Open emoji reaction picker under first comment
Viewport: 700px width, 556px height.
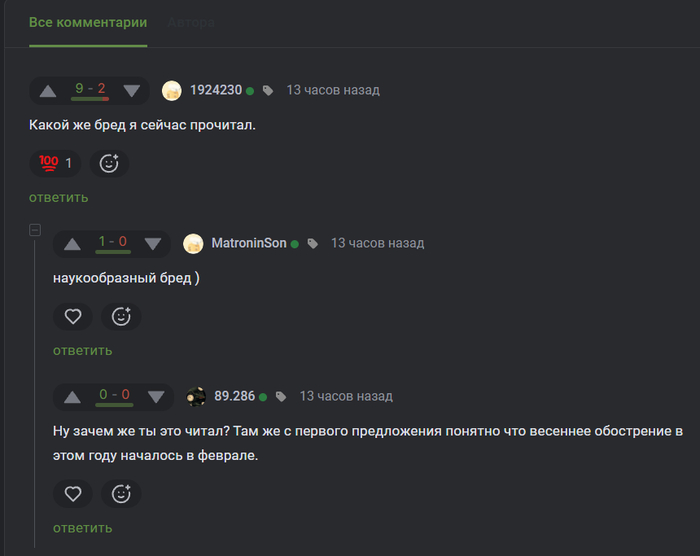[x=109, y=163]
